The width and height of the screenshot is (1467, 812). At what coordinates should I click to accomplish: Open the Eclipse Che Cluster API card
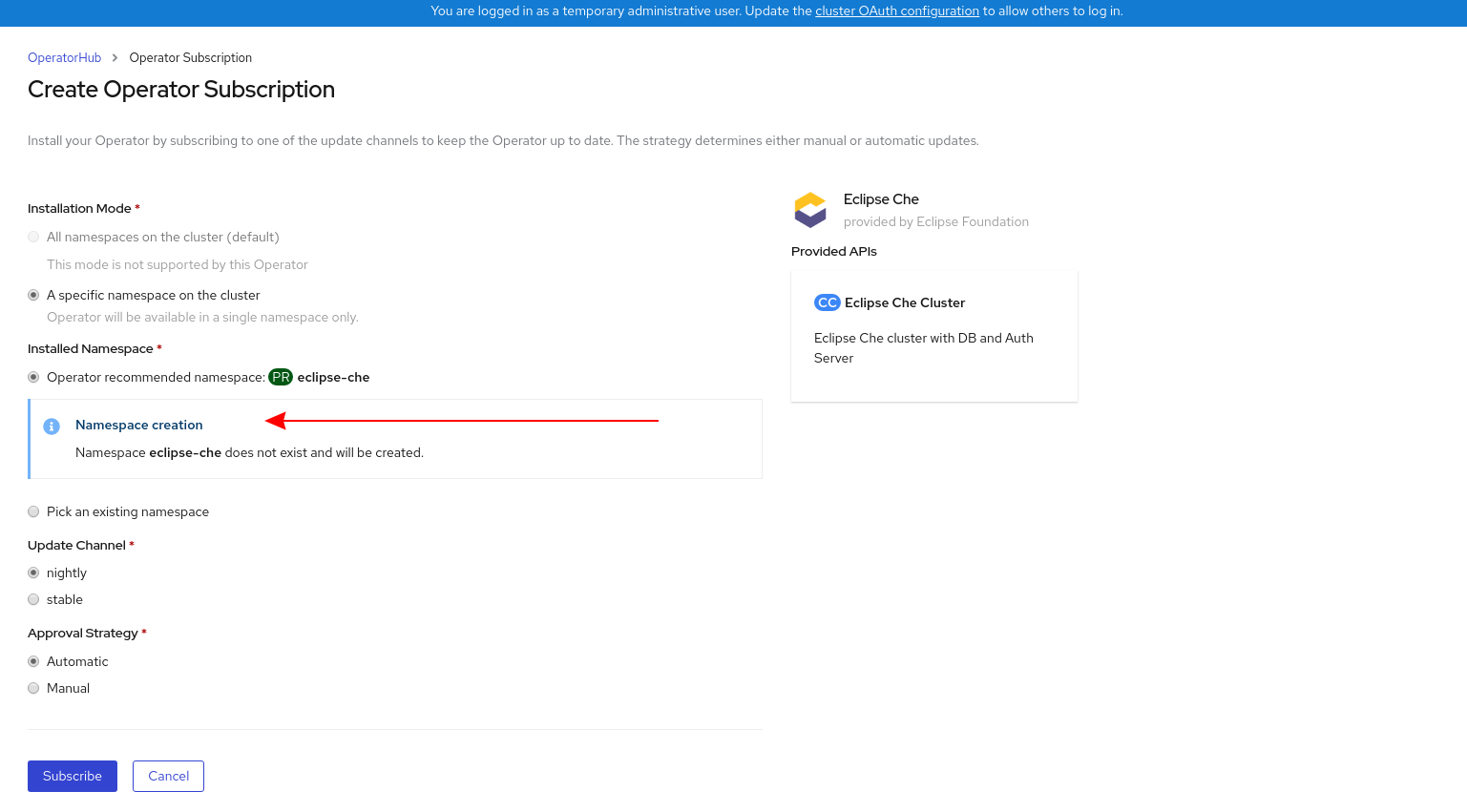coord(934,336)
